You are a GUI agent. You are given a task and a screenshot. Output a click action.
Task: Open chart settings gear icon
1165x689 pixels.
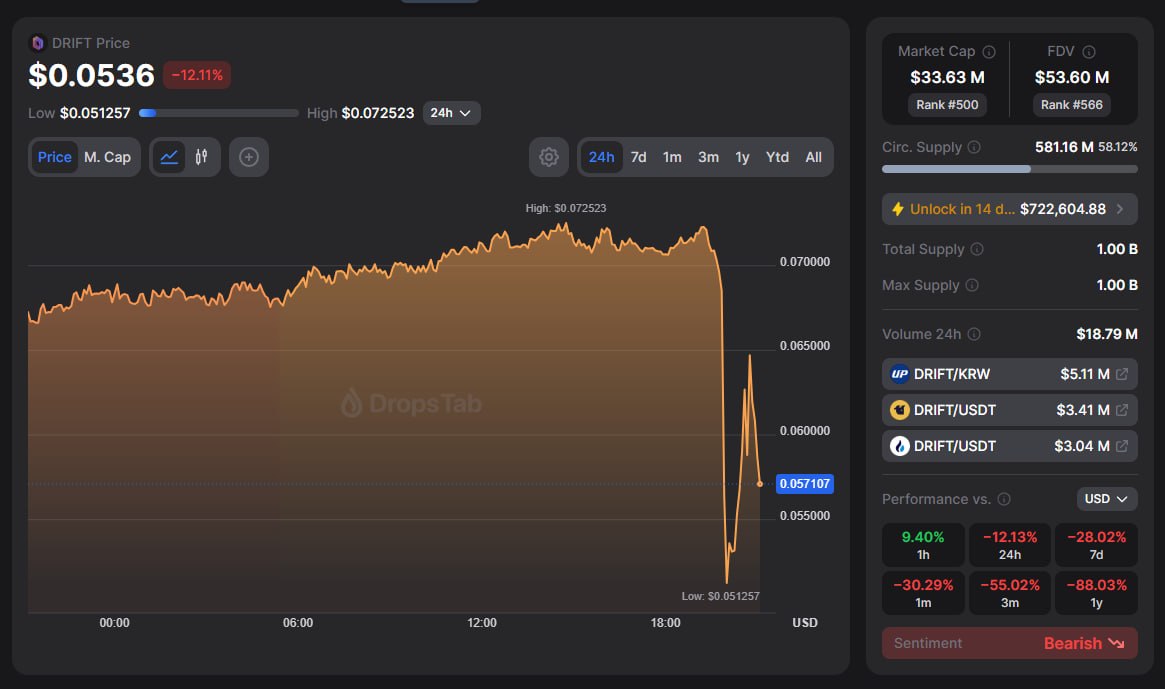pos(548,157)
